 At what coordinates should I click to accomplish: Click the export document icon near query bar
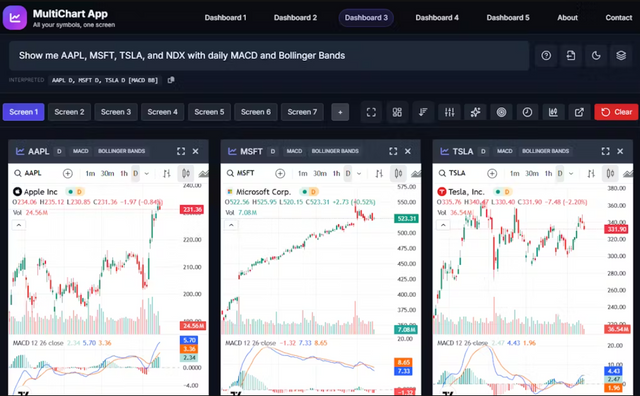pyautogui.click(x=571, y=56)
